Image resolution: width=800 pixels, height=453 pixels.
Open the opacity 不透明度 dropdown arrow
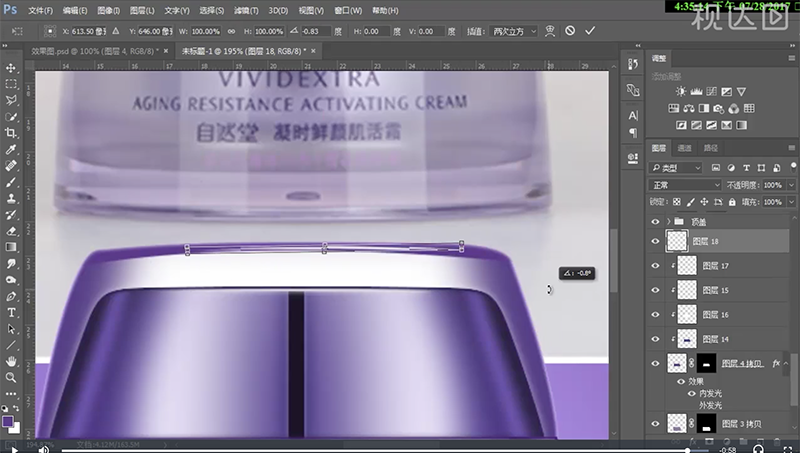click(x=791, y=185)
